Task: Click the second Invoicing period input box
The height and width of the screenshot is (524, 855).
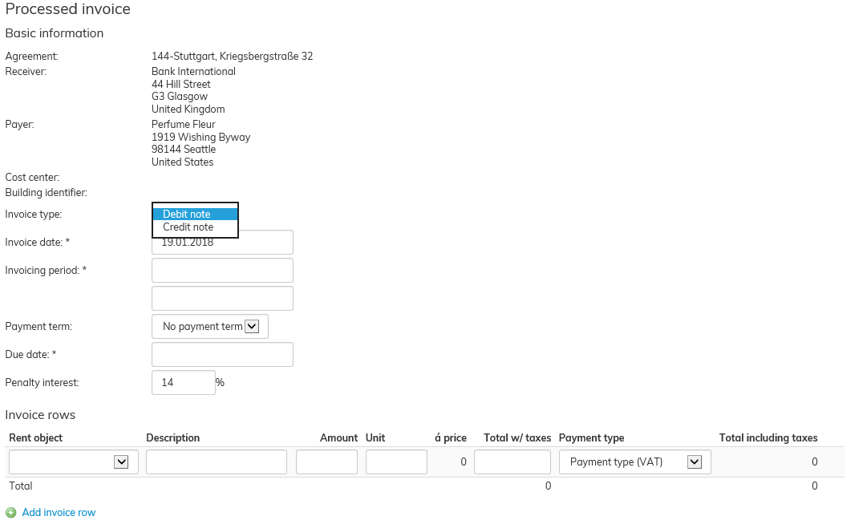Action: [x=222, y=298]
